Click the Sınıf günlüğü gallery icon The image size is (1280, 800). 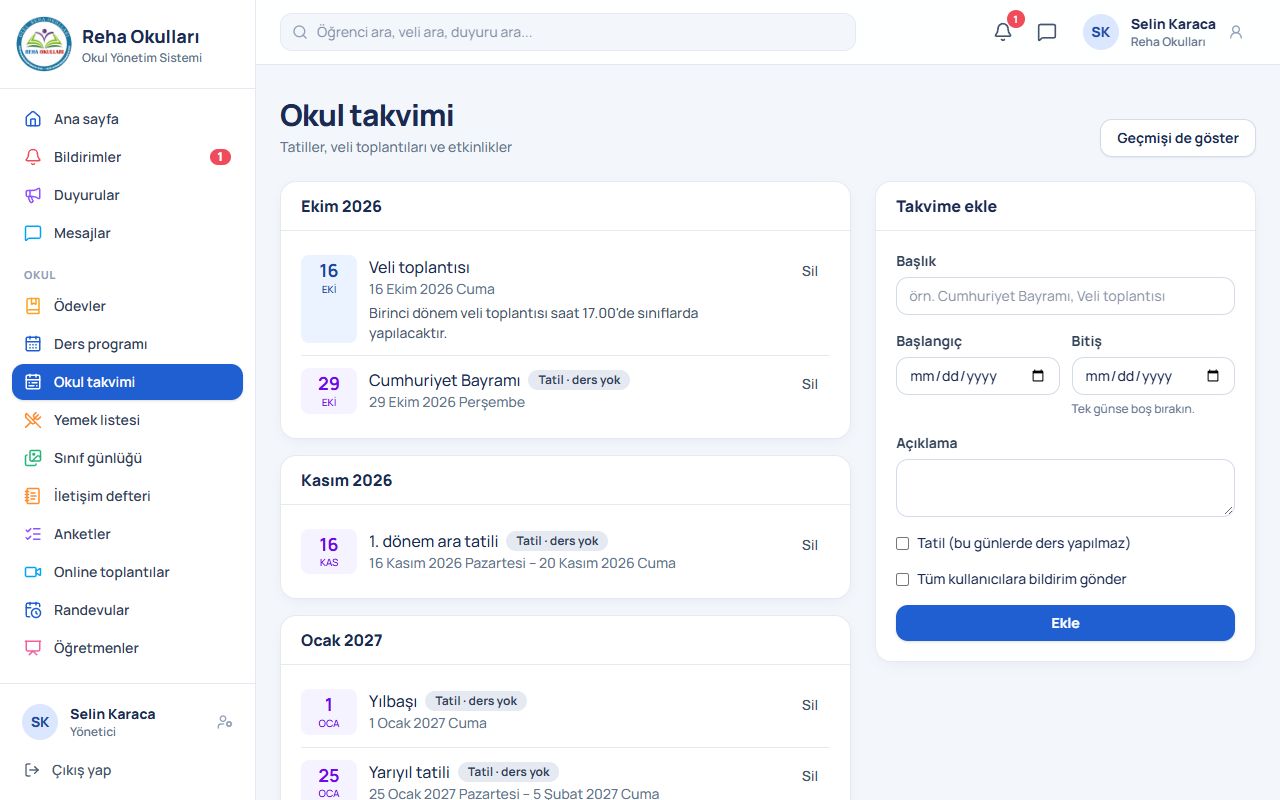coord(33,458)
